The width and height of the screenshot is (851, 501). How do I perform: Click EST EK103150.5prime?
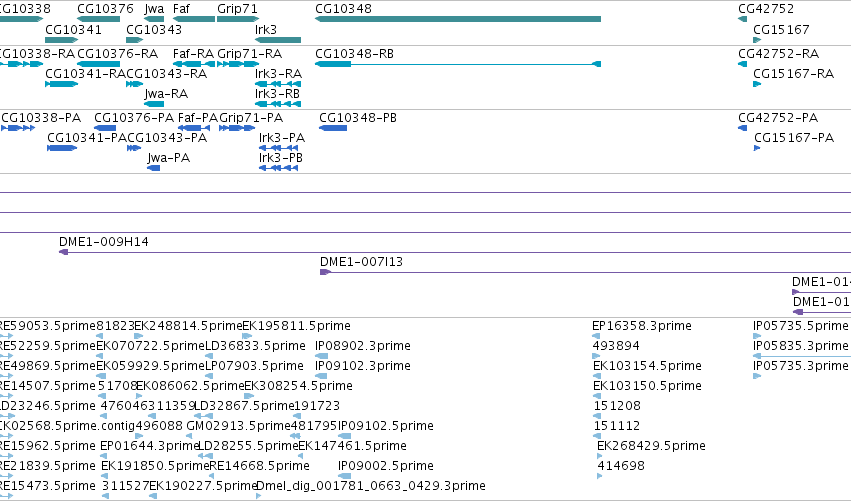point(647,386)
